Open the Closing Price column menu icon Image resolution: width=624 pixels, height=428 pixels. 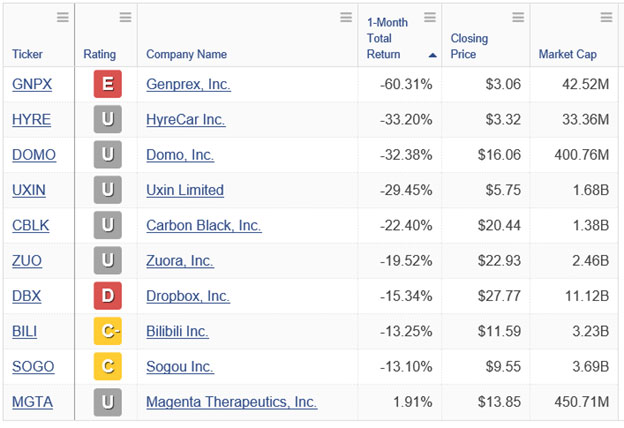[x=518, y=17]
